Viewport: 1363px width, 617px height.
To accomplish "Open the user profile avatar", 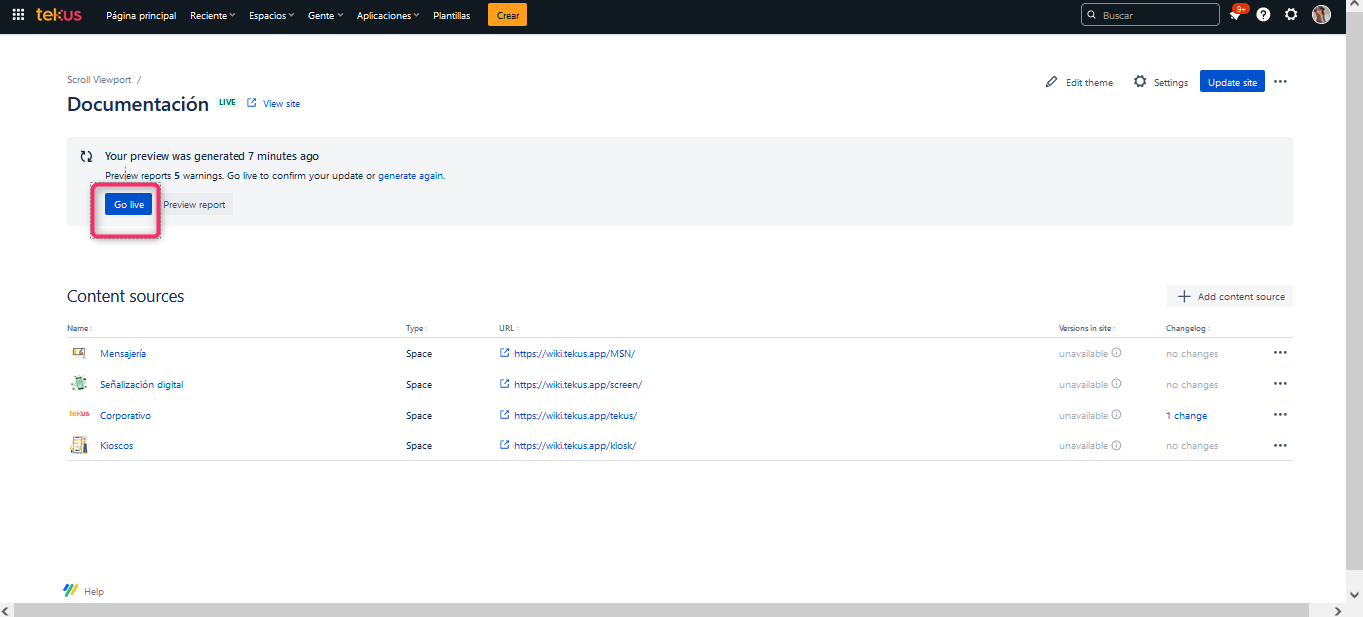I will (x=1321, y=15).
